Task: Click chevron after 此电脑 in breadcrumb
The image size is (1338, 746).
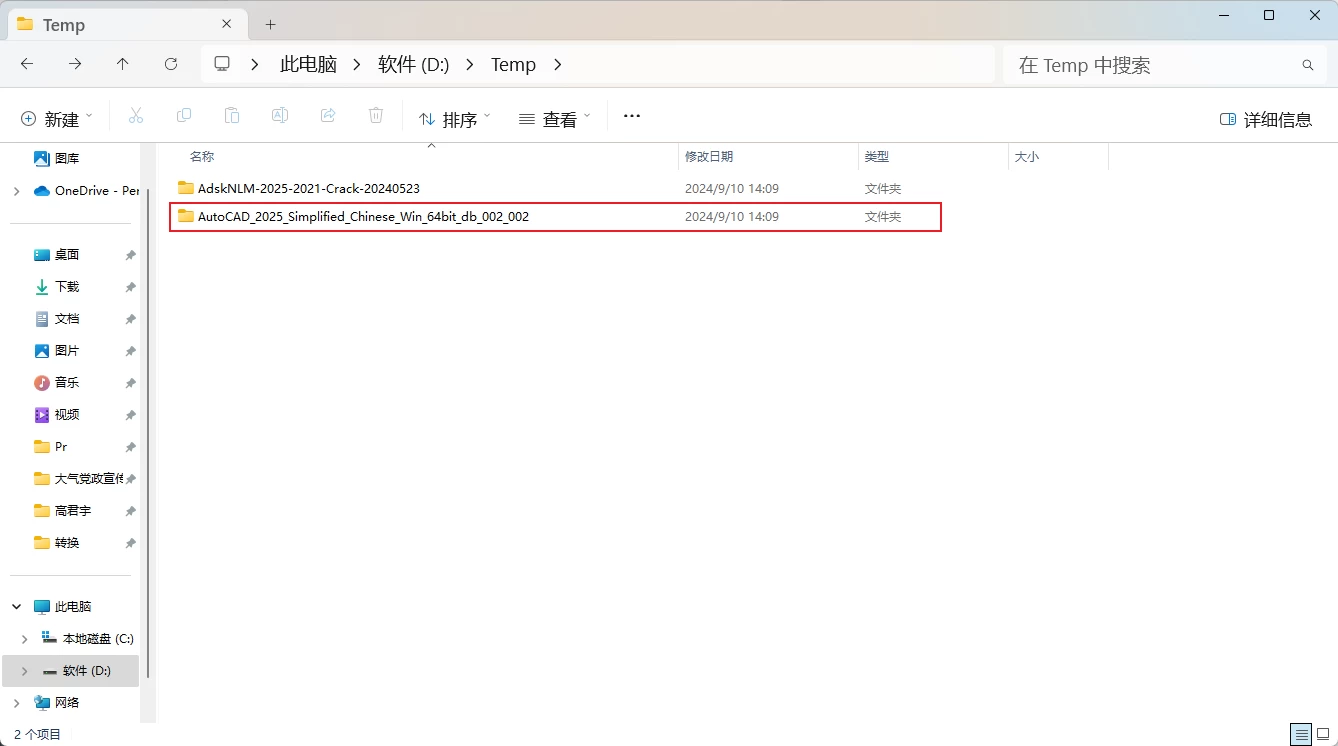Action: click(x=357, y=64)
